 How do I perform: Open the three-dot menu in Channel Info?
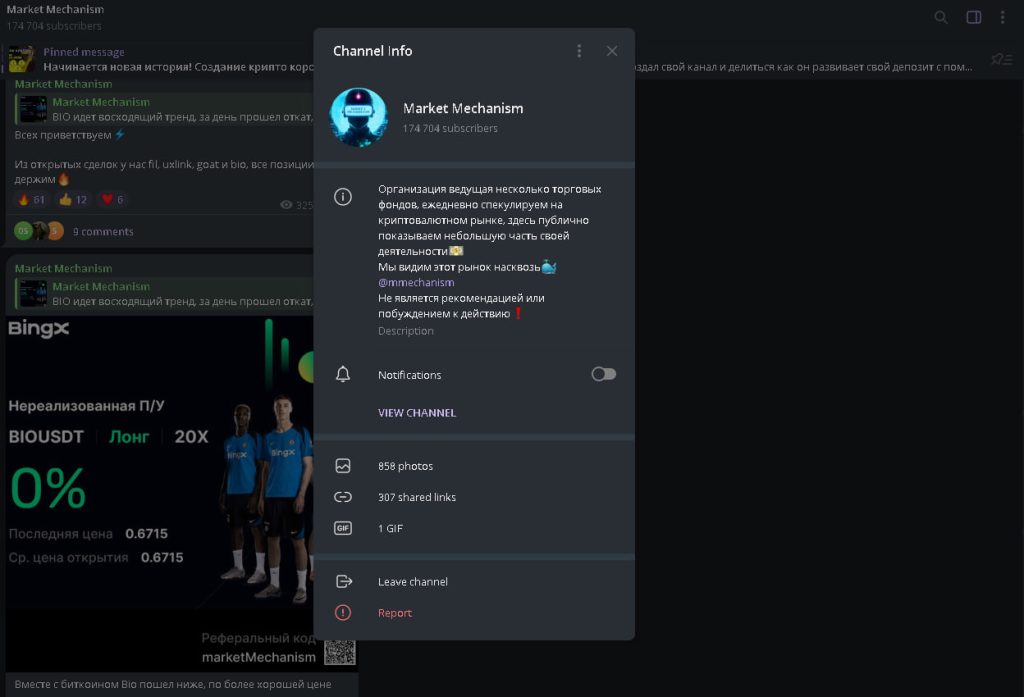click(x=579, y=51)
